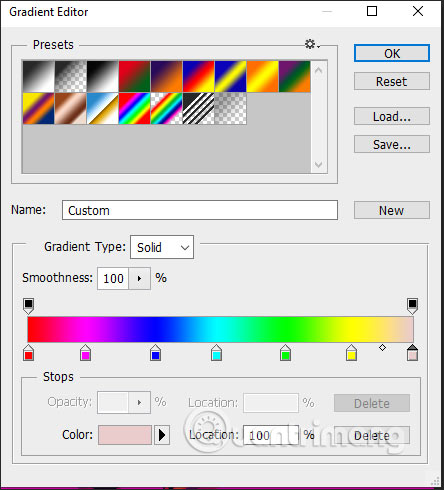
Task: Choose the red to green gradient preset
Action: point(135,76)
